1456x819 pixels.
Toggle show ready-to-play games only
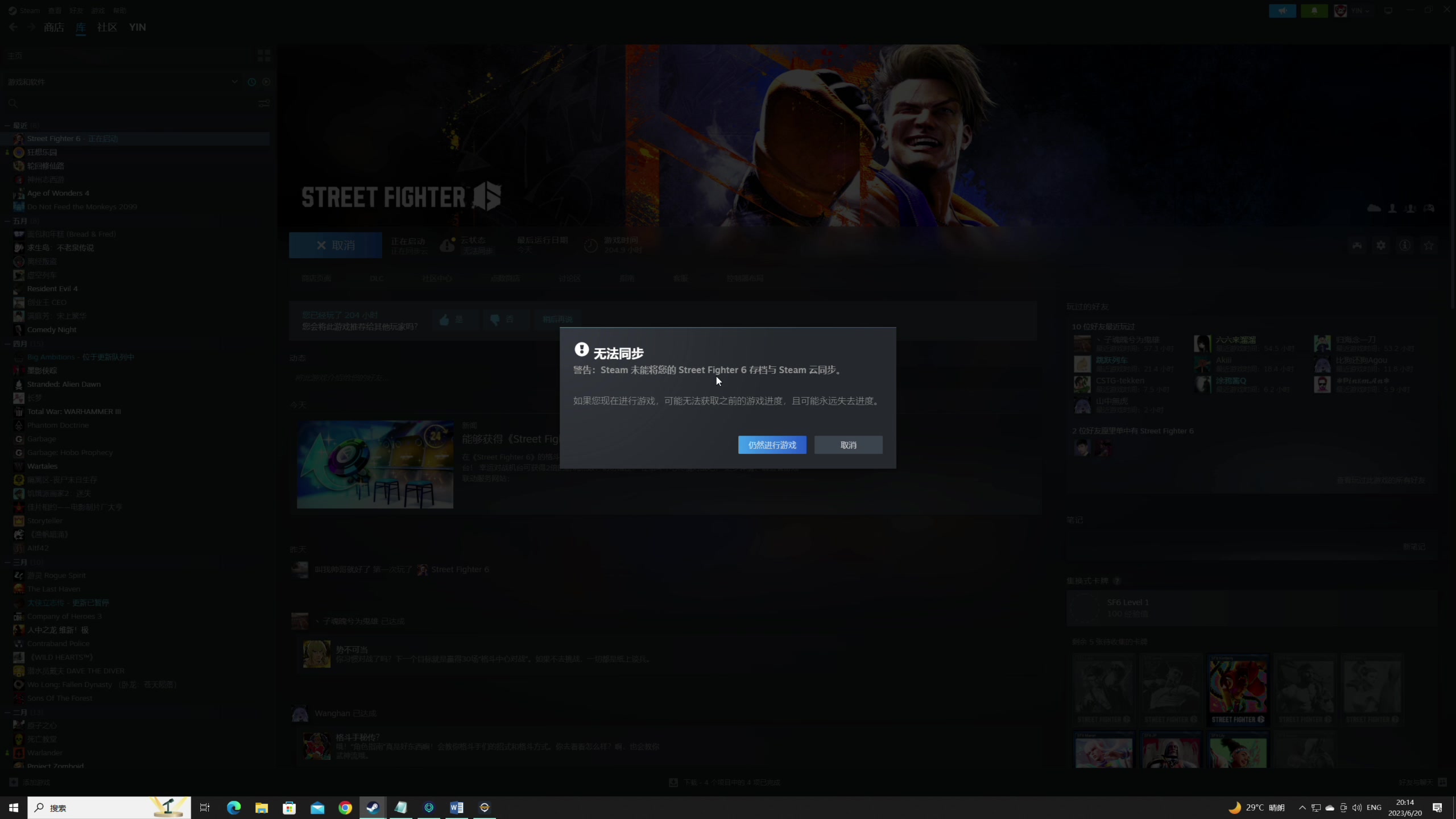pos(266,82)
